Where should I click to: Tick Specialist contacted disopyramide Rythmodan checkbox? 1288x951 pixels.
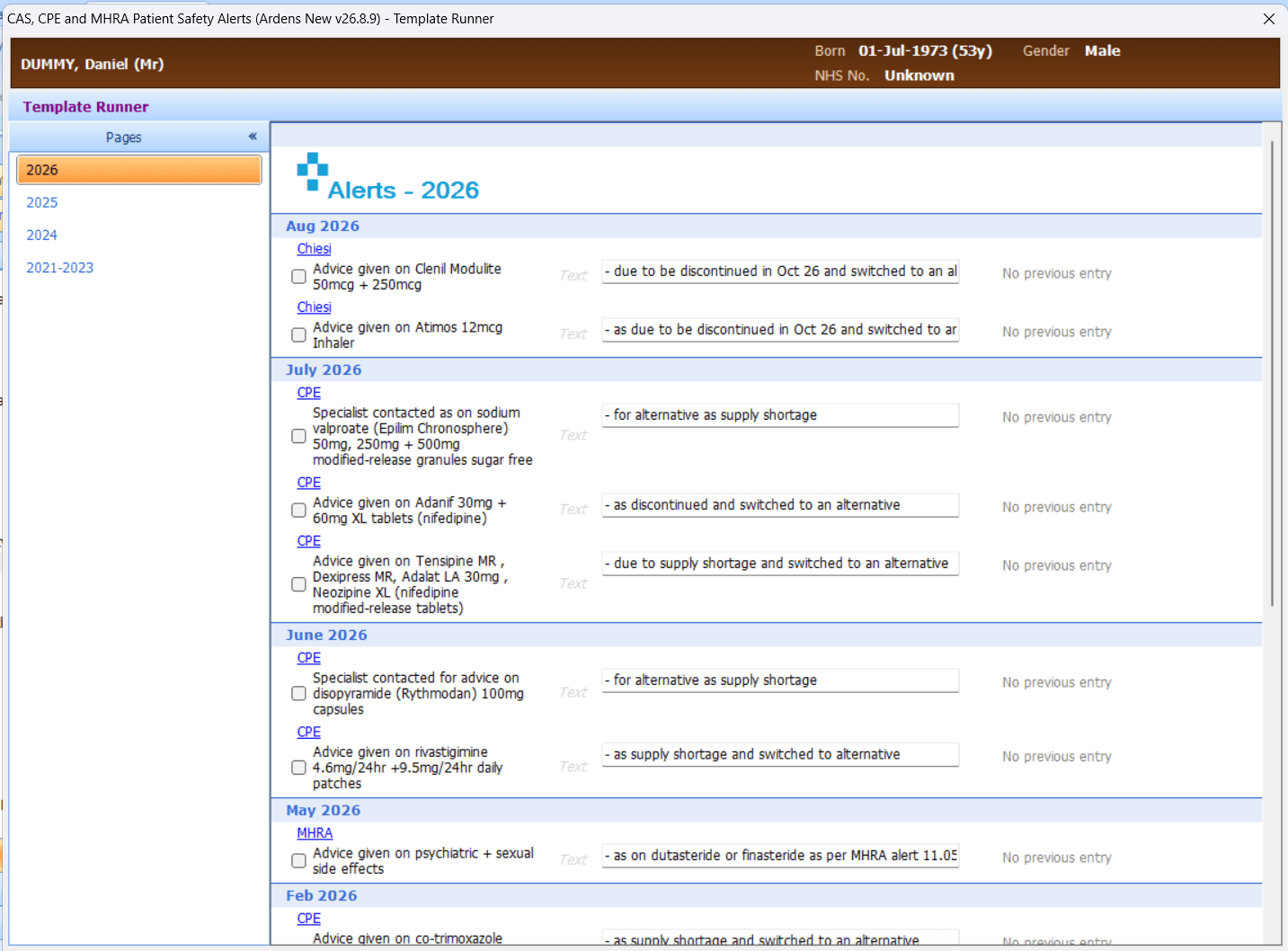pyautogui.click(x=298, y=694)
